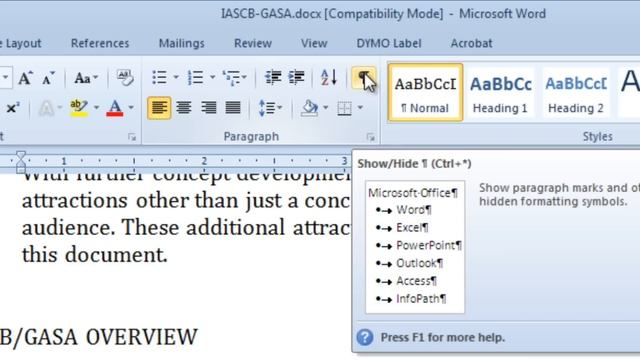Open the numbering library dropdown arrow
Viewport: 640px width, 360px height.
(212, 78)
